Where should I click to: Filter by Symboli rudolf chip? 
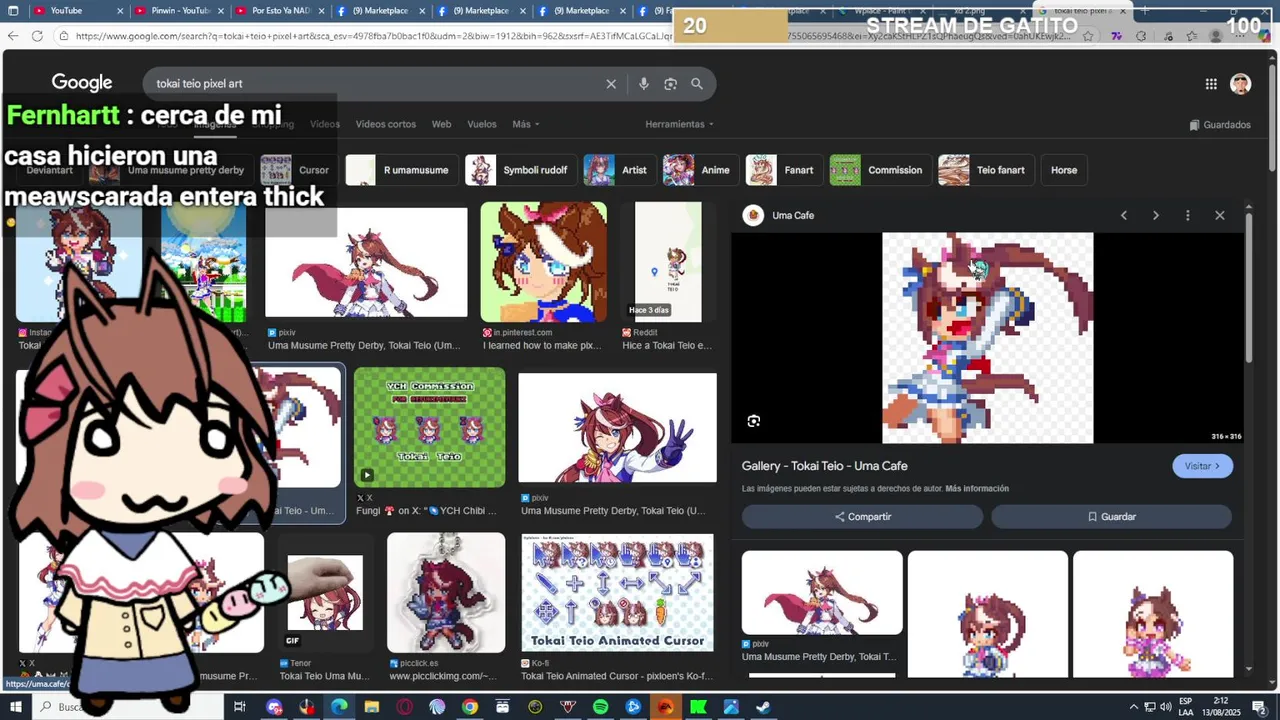click(521, 170)
